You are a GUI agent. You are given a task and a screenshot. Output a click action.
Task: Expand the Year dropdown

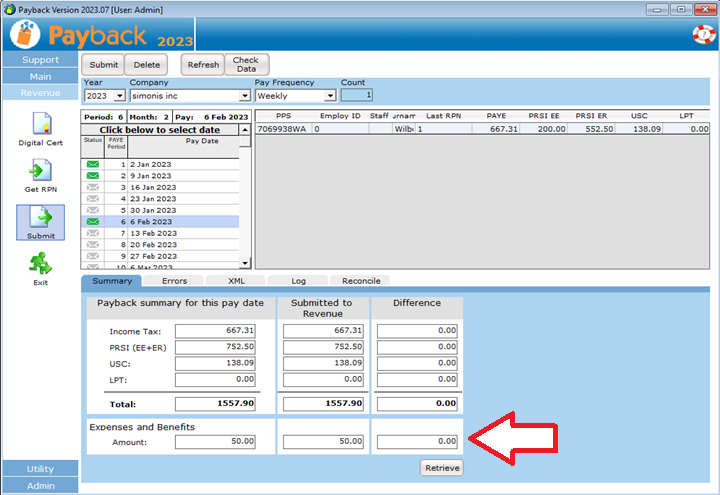pos(120,96)
